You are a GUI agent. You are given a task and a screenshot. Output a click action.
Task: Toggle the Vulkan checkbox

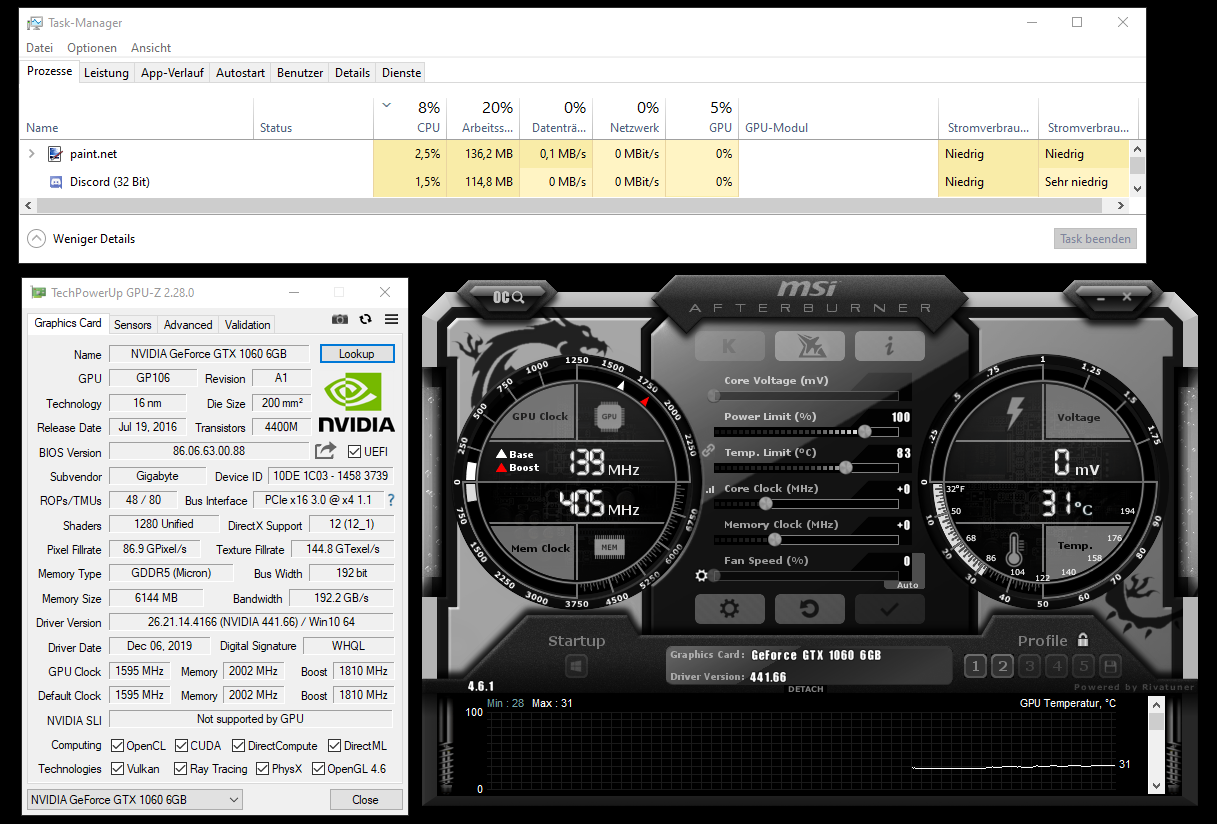point(118,769)
